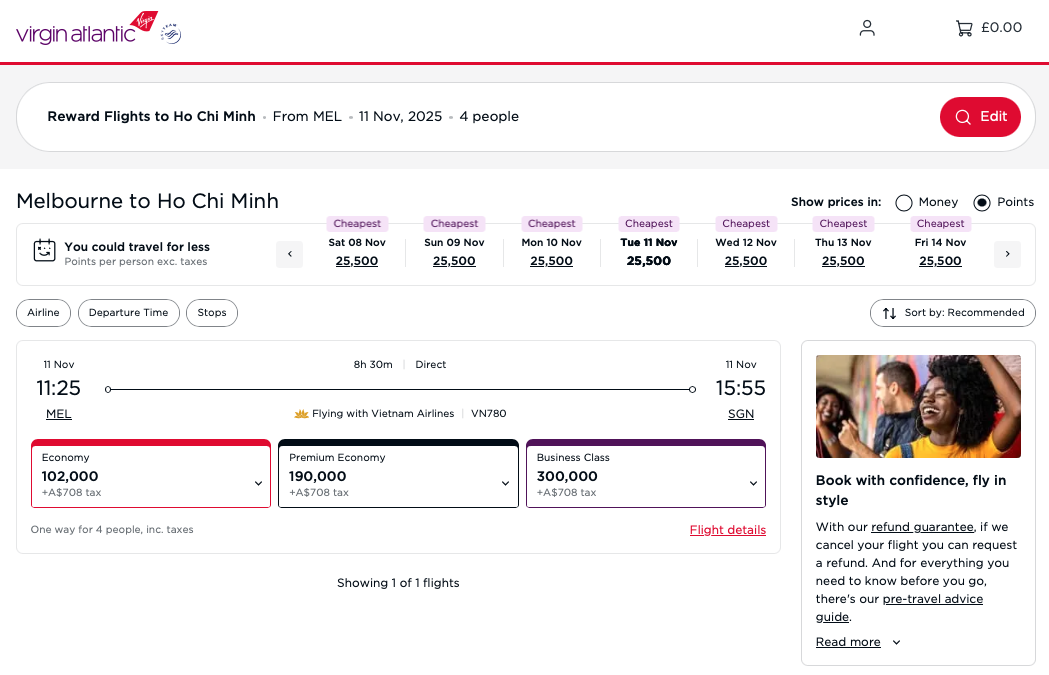Expand the Business Class 300,000 fare
1049x675 pixels.
(646, 474)
